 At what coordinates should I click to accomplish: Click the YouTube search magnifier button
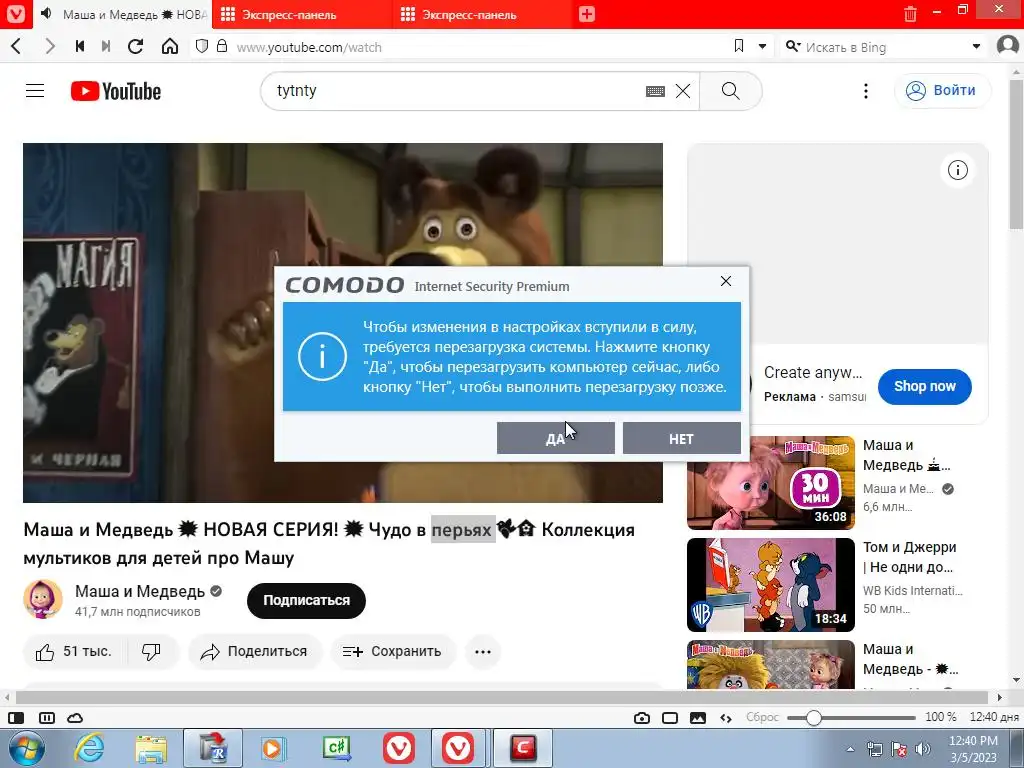click(731, 91)
